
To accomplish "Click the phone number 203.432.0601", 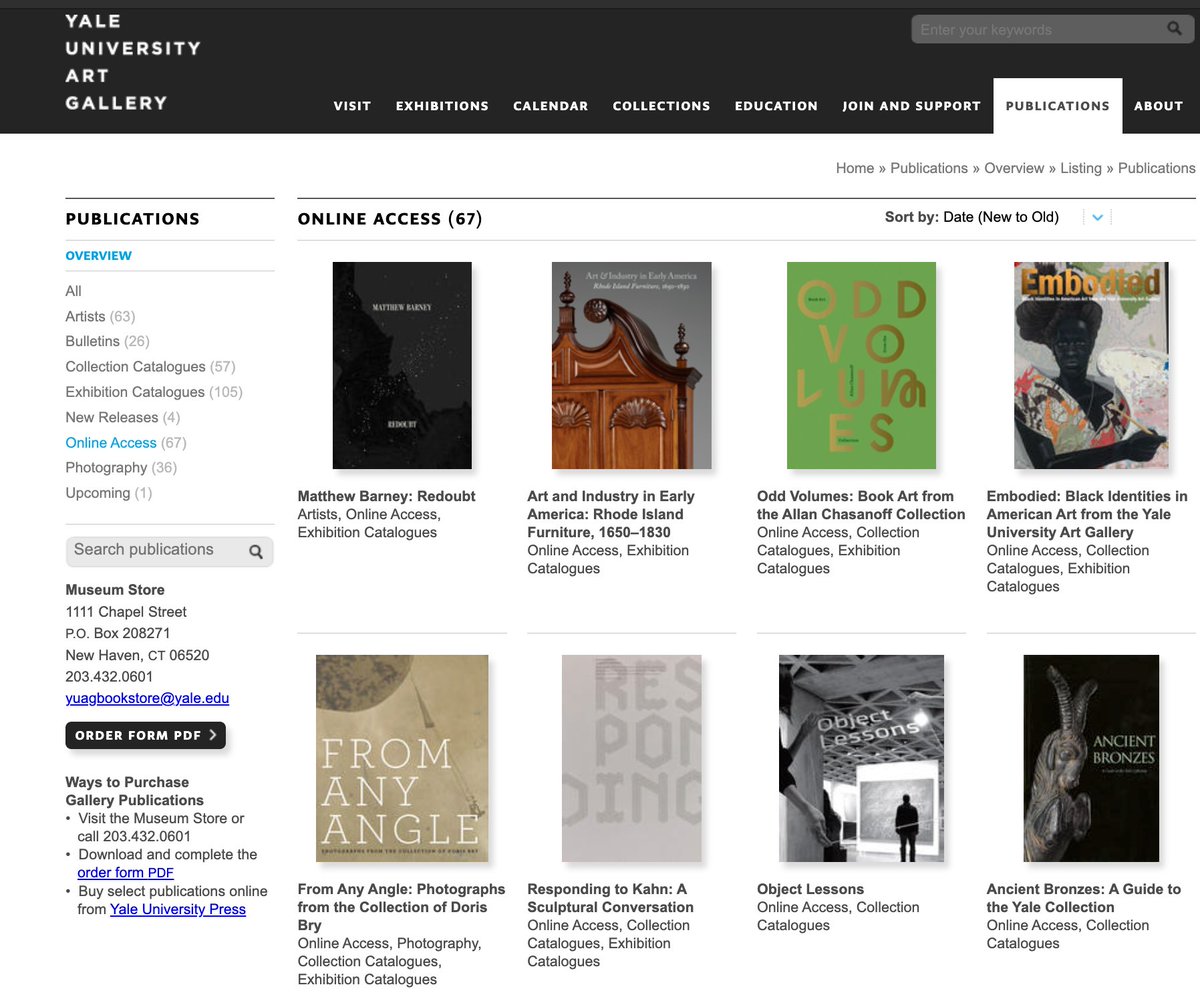I will pos(110,677).
